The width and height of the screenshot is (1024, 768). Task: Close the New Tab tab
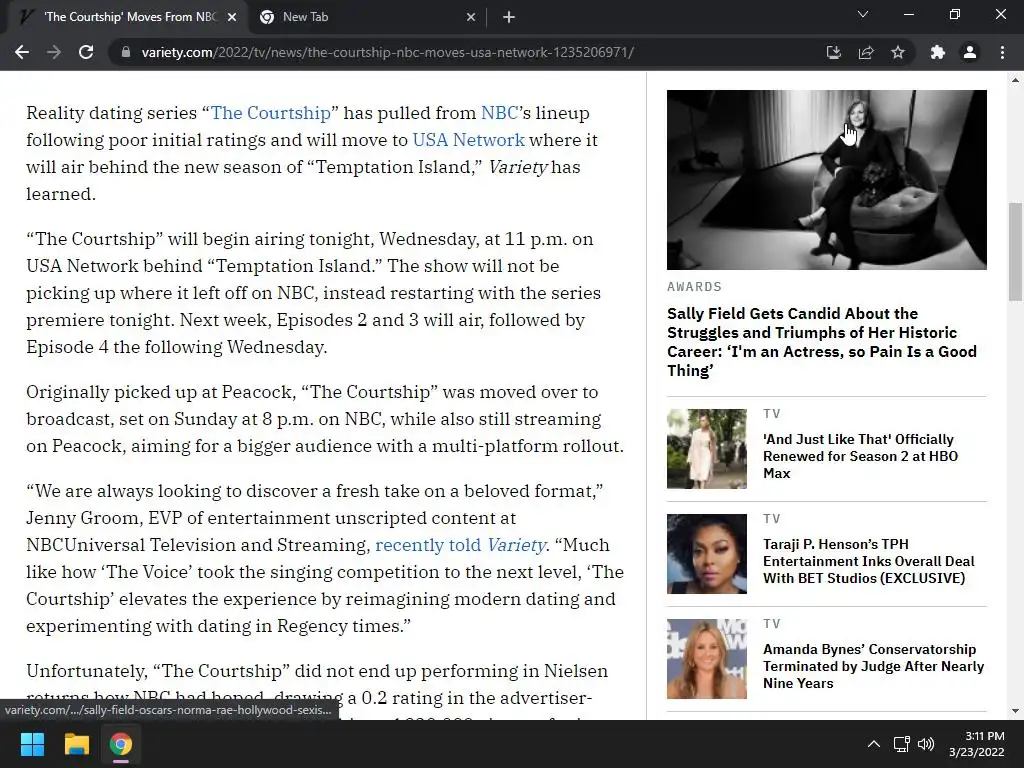tap(471, 17)
